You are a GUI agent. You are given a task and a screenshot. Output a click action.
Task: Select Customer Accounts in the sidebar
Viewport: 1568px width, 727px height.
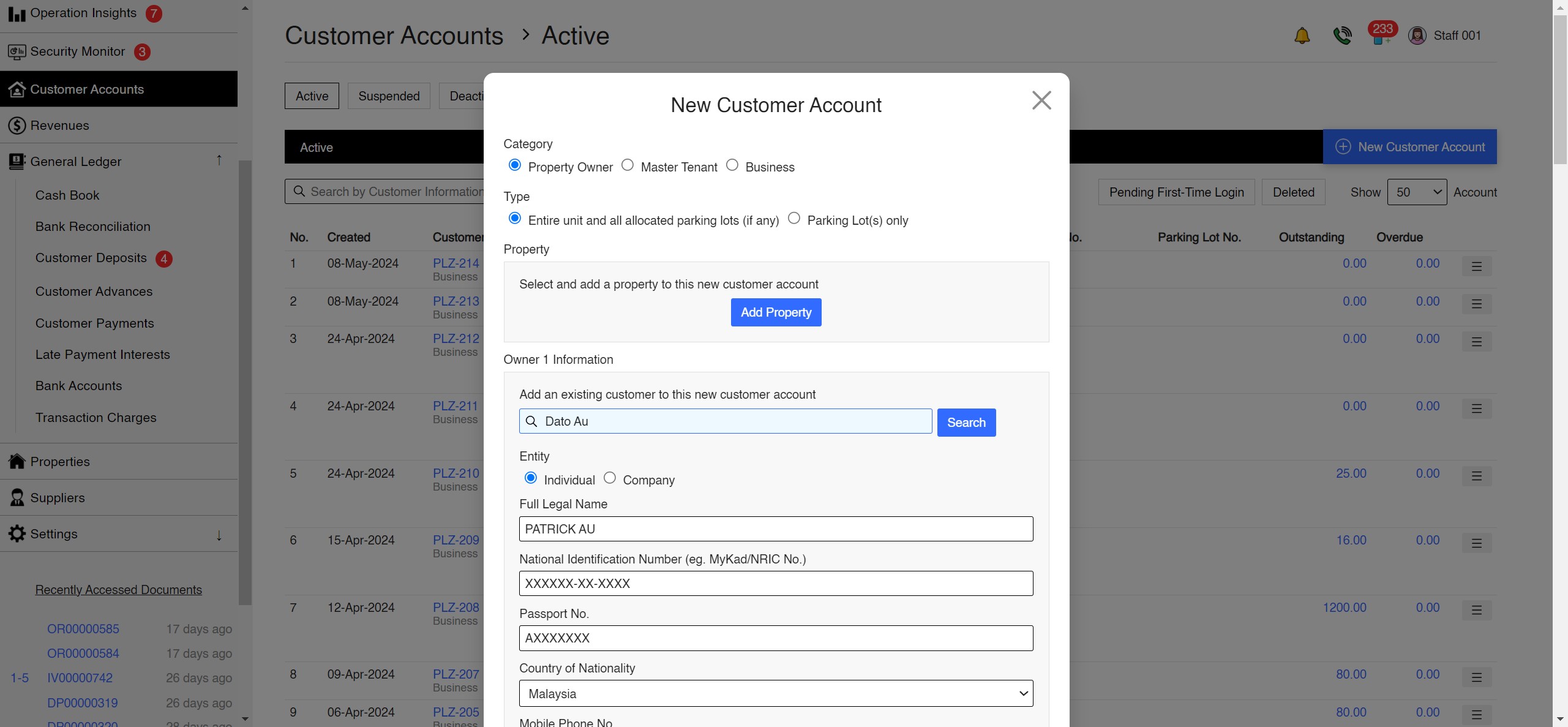[86, 89]
